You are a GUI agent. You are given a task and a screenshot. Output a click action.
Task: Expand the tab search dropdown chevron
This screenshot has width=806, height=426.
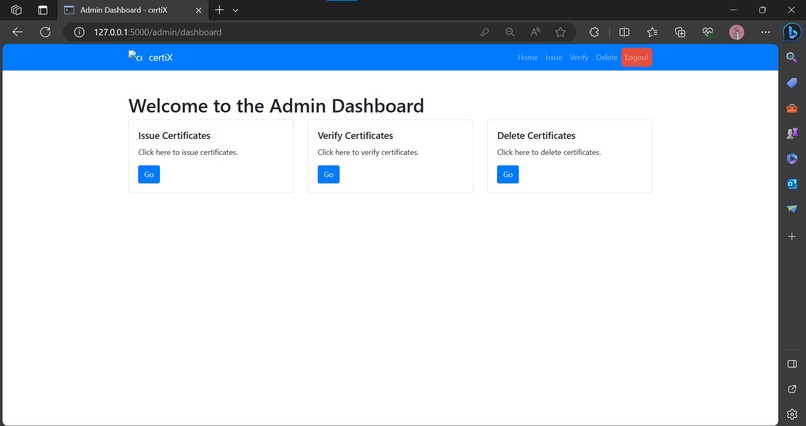click(235, 10)
